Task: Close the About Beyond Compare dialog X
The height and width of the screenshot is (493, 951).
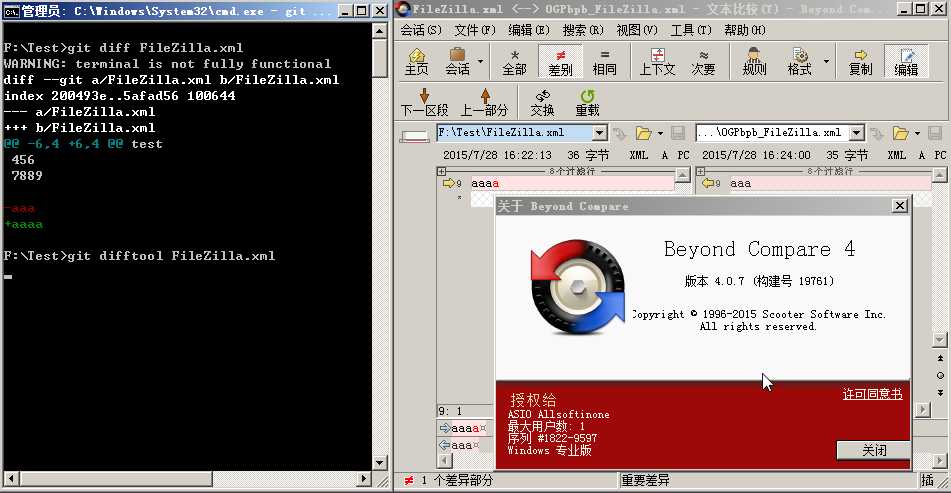Action: click(899, 206)
